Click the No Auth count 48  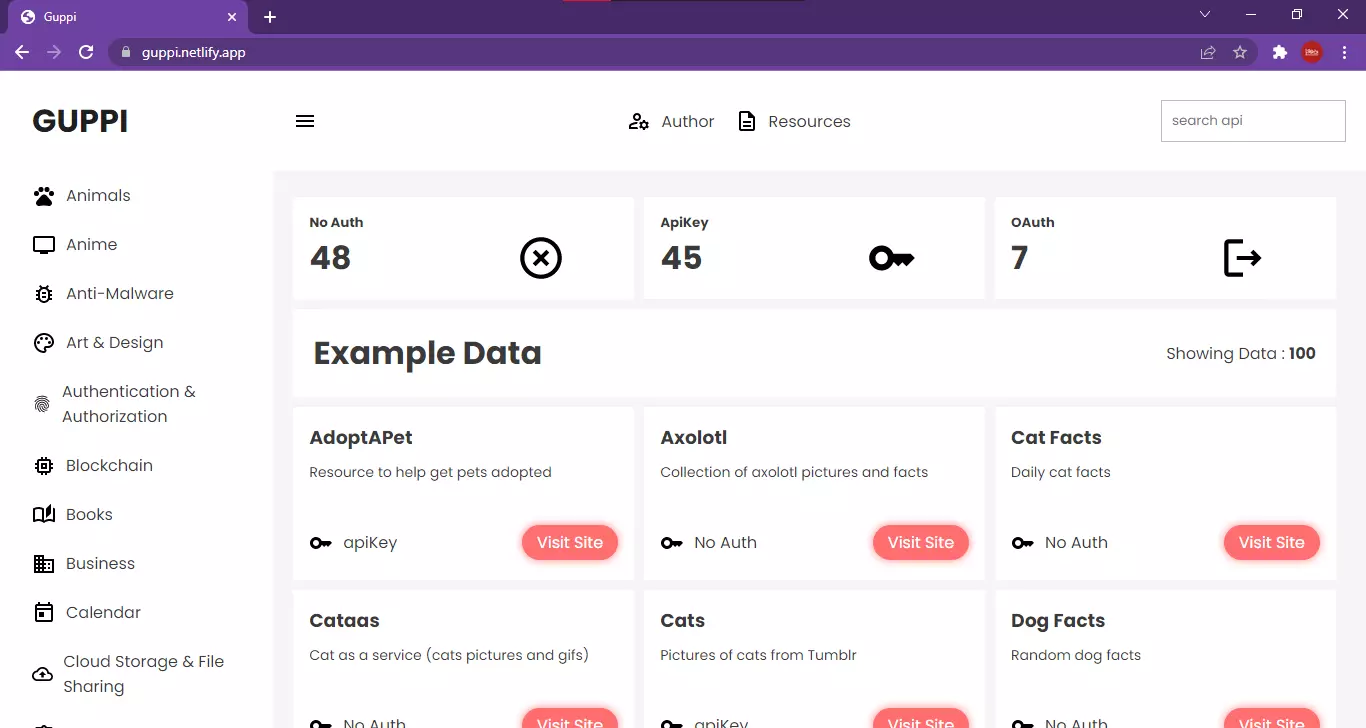coord(330,258)
